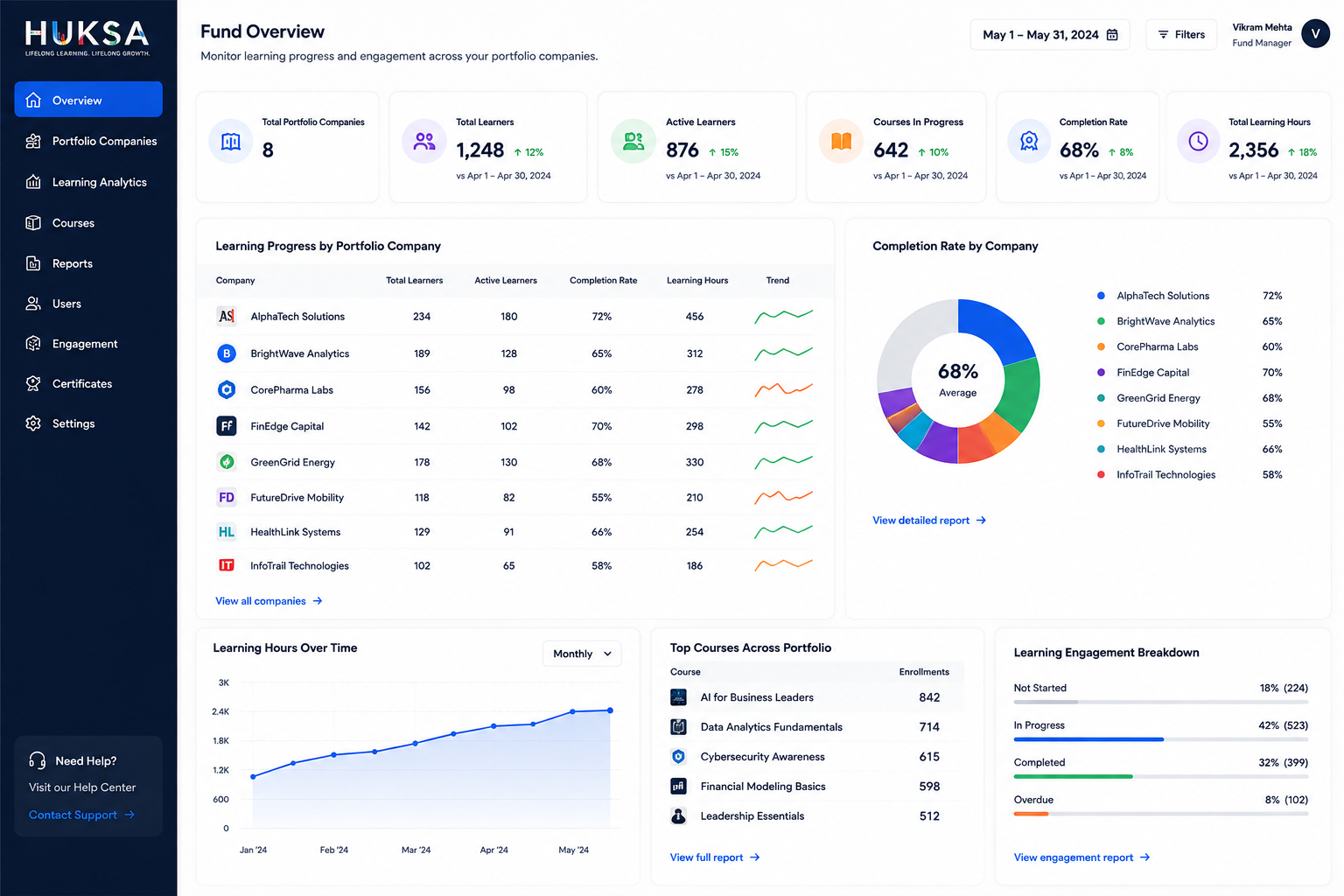Click the Settings gear icon
The height and width of the screenshot is (896, 1344).
pos(33,423)
